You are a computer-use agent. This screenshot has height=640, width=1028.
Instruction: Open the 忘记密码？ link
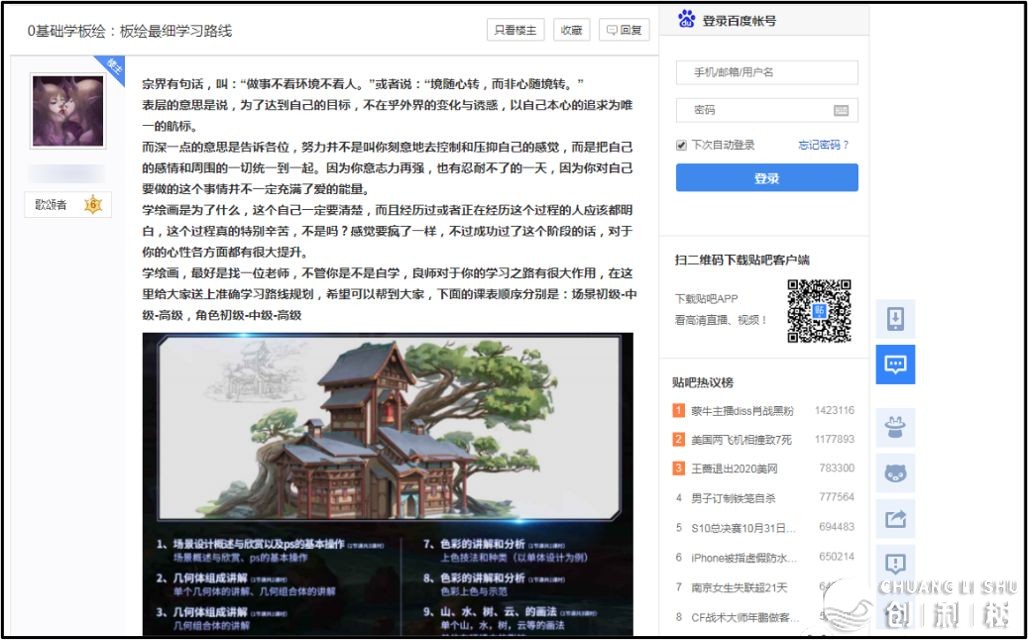pos(823,145)
